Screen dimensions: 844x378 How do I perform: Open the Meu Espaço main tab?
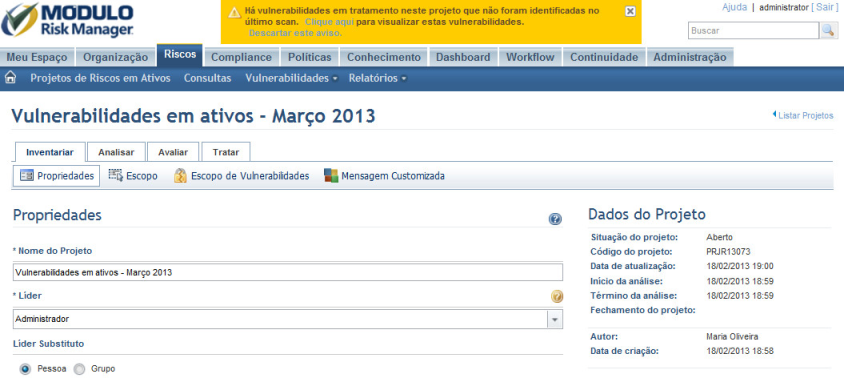[x=37, y=57]
